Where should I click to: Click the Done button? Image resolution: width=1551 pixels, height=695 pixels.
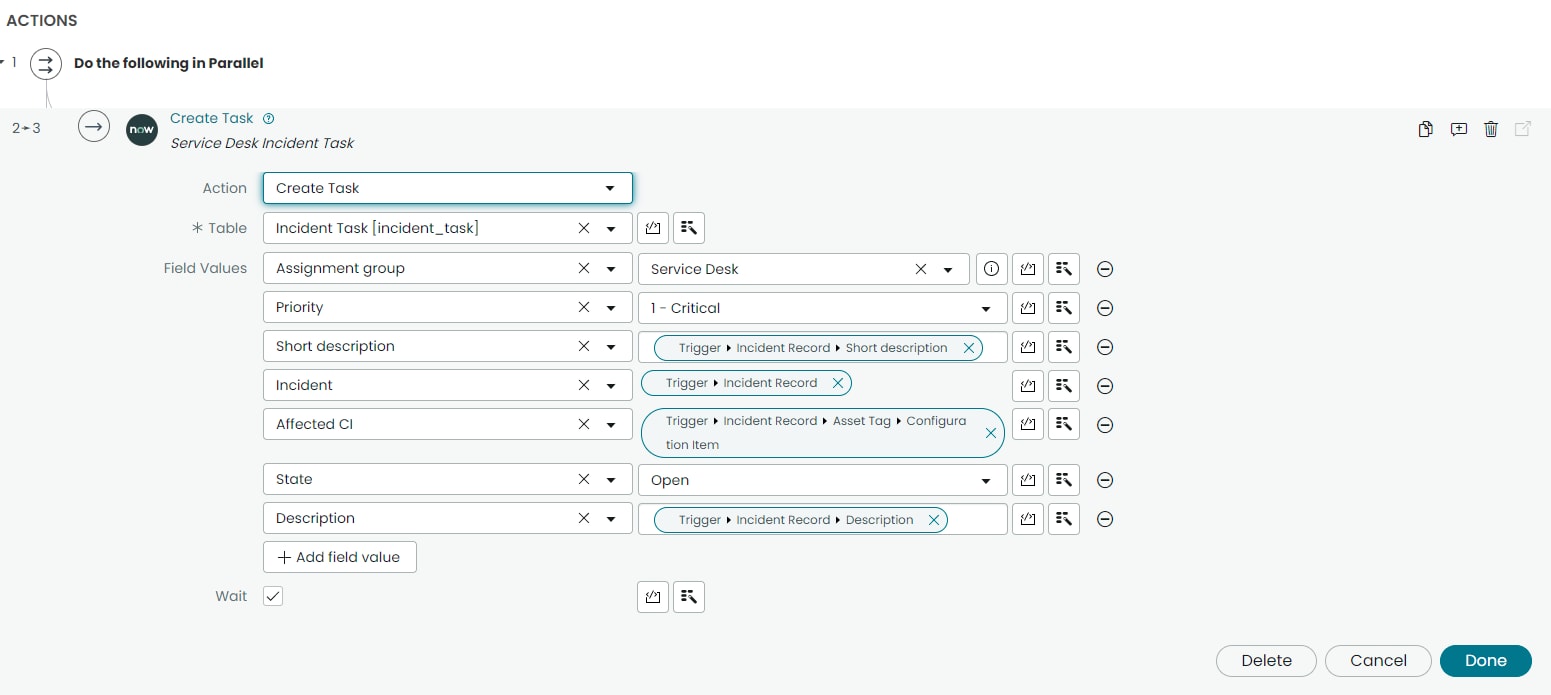tap(1485, 661)
